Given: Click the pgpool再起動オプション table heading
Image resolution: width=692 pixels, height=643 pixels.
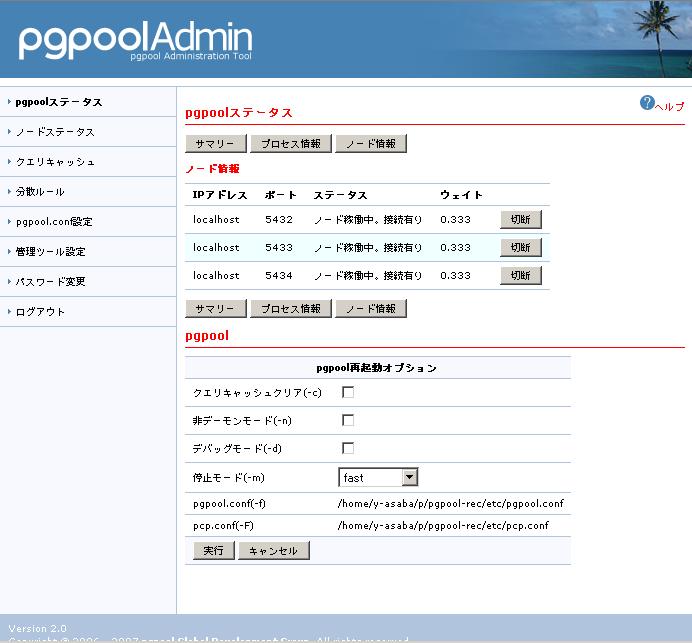Looking at the screenshot, I should point(376,368).
